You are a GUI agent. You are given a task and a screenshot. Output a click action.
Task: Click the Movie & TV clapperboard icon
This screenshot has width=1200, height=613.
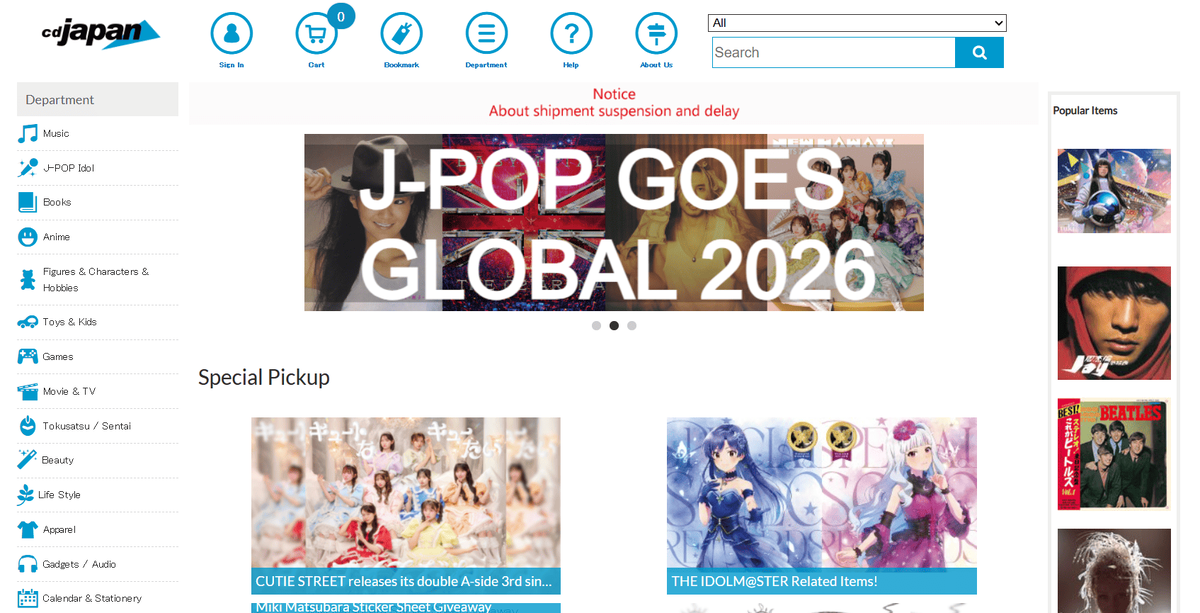point(28,391)
